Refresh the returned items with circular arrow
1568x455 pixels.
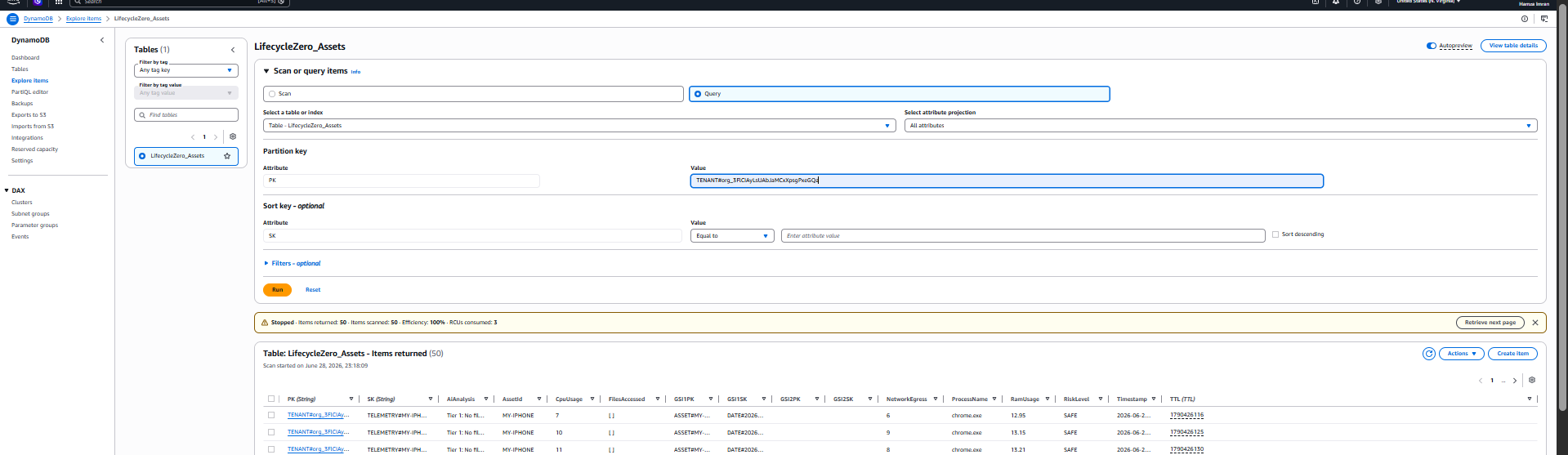tap(1429, 354)
